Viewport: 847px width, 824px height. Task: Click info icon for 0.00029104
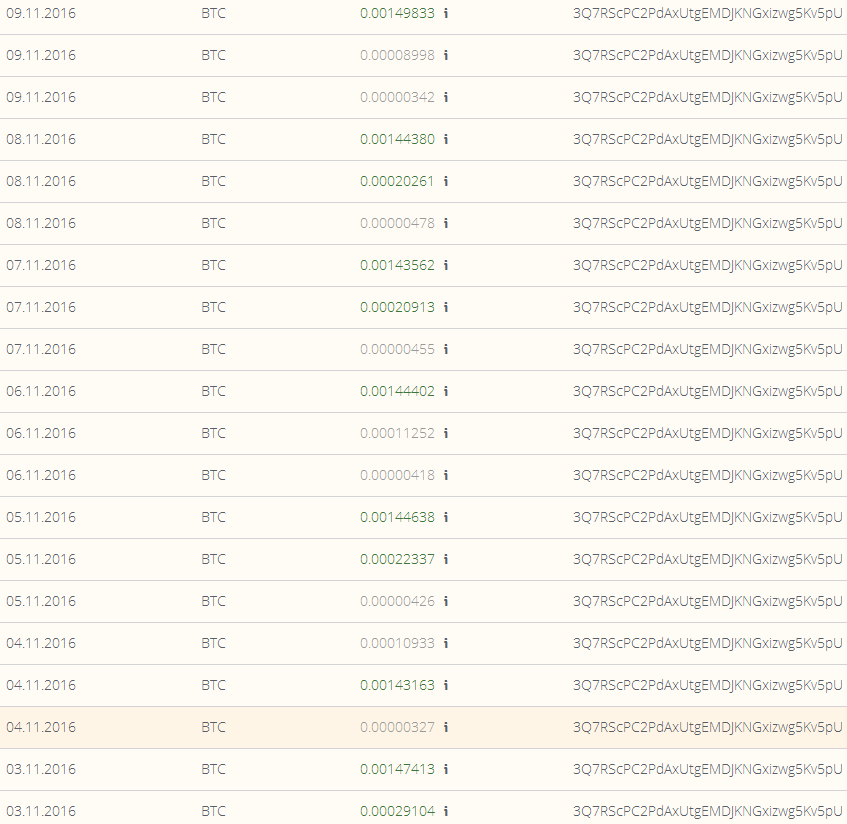(x=446, y=812)
